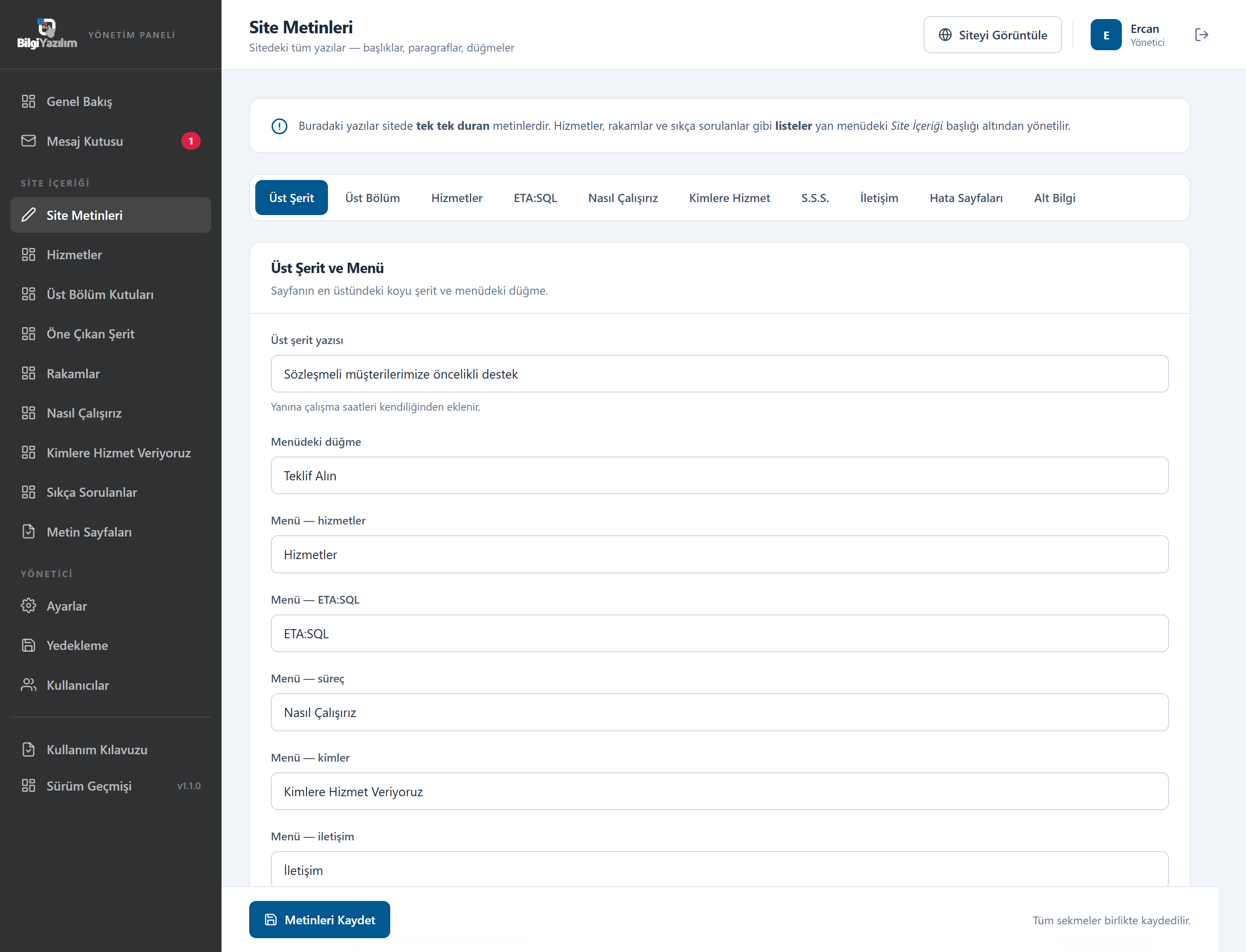Image resolution: width=1246 pixels, height=952 pixels.
Task: Open Kullanıcılar users page
Action: [110, 685]
